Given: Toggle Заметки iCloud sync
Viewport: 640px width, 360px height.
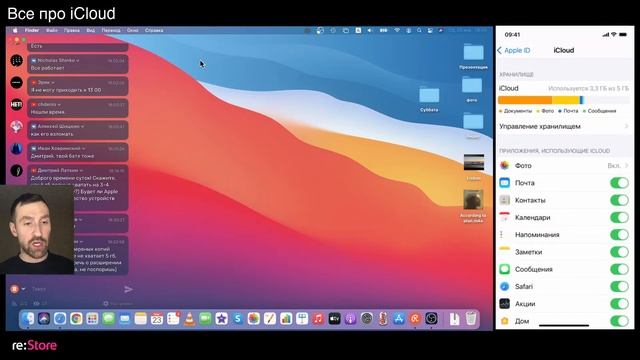Looking at the screenshot, I should click(619, 252).
